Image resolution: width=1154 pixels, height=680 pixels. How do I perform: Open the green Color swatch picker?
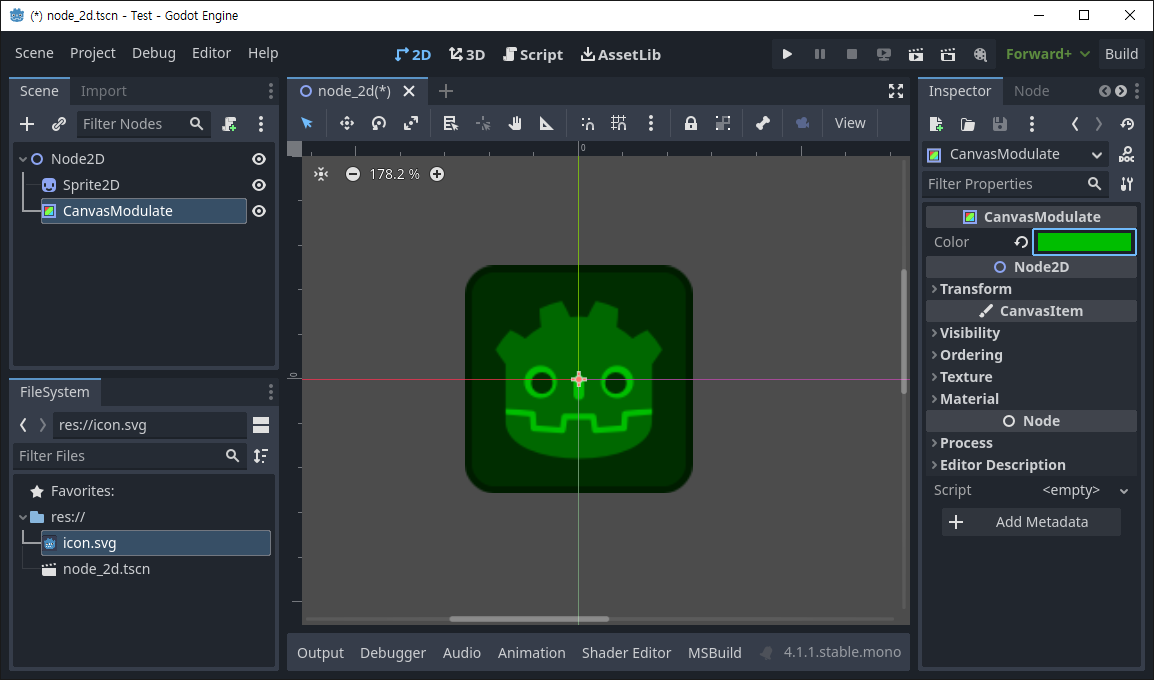coord(1084,242)
